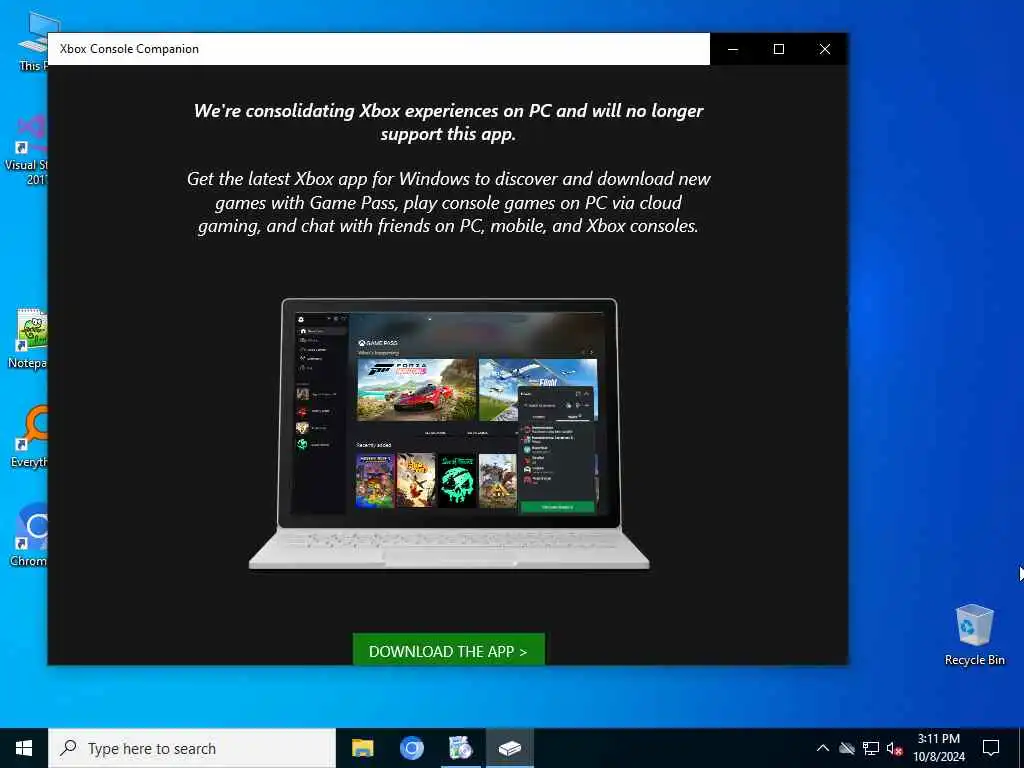Close the Xbox Console Companion window
Image resolution: width=1024 pixels, height=768 pixels.
[825, 49]
